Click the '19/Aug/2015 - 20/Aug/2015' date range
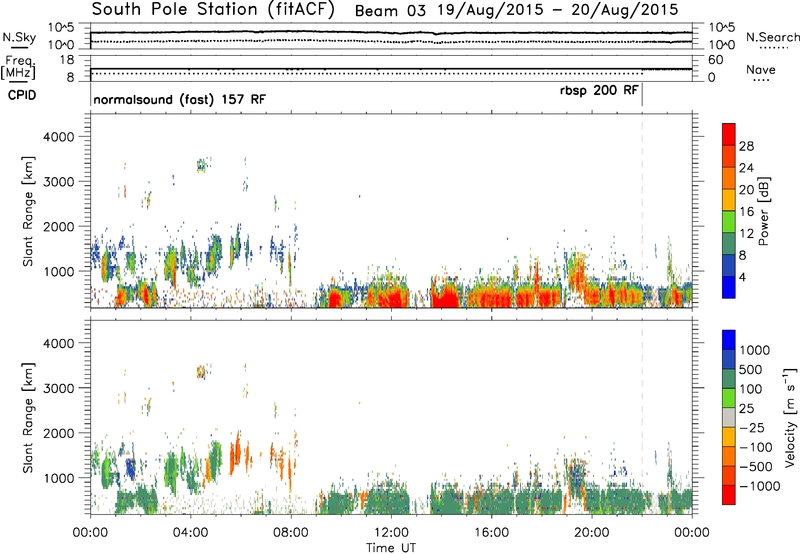 click(558, 10)
